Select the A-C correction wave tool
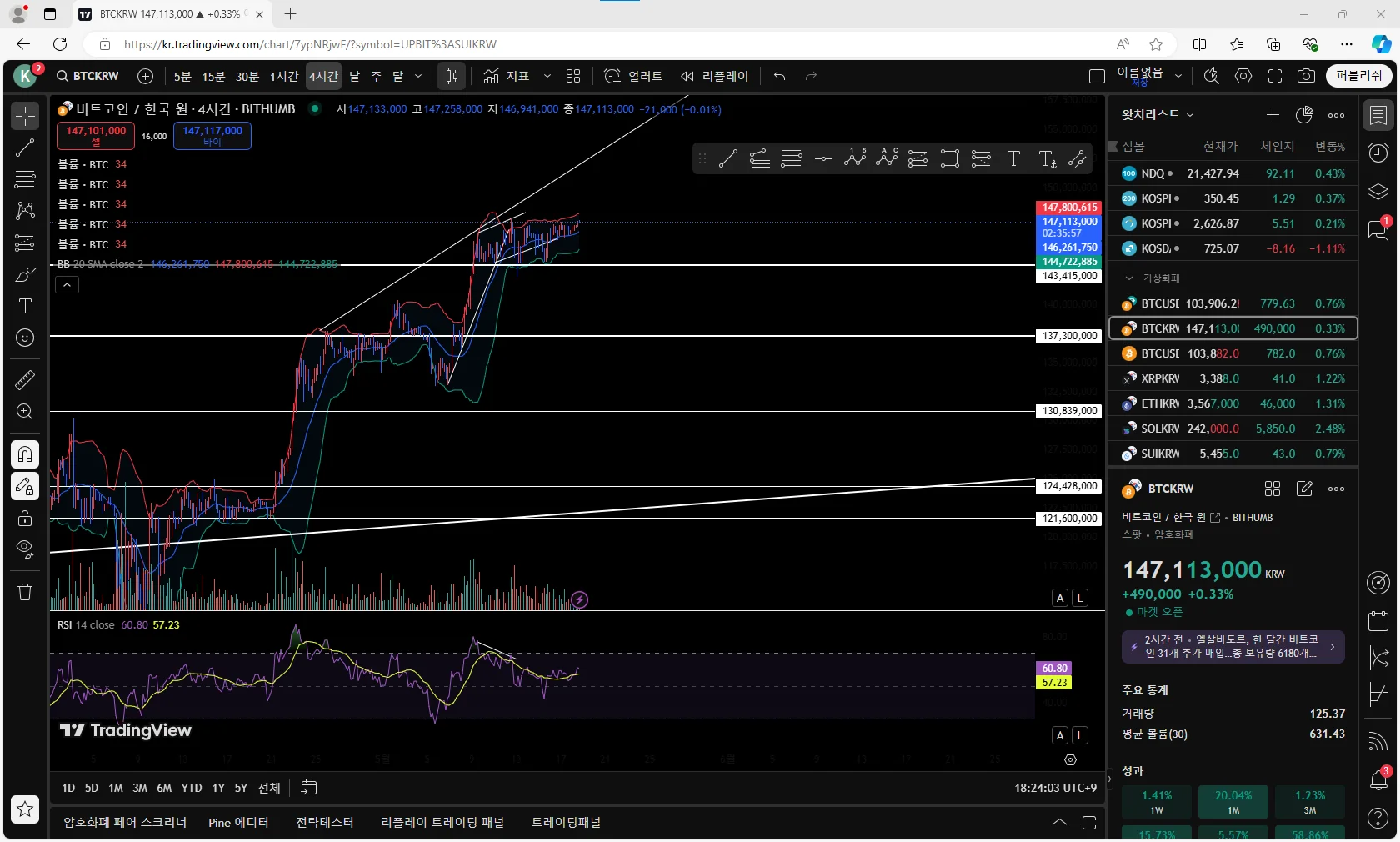Screen dimensions: 1400x842 887,158
